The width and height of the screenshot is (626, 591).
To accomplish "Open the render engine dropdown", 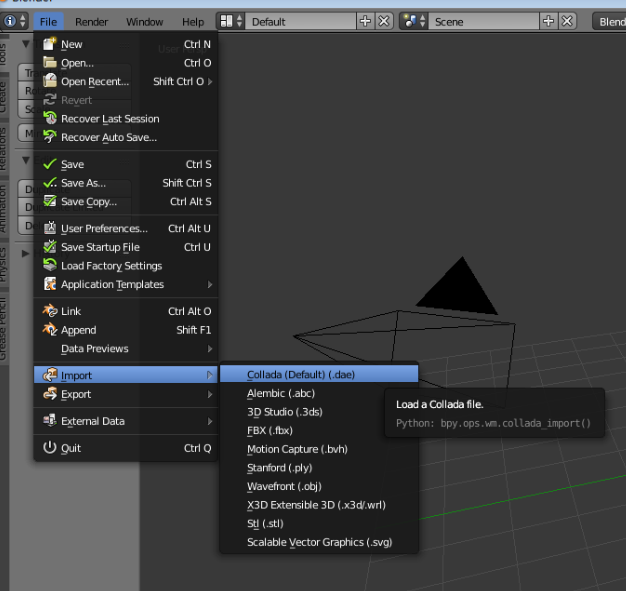I will click(609, 21).
